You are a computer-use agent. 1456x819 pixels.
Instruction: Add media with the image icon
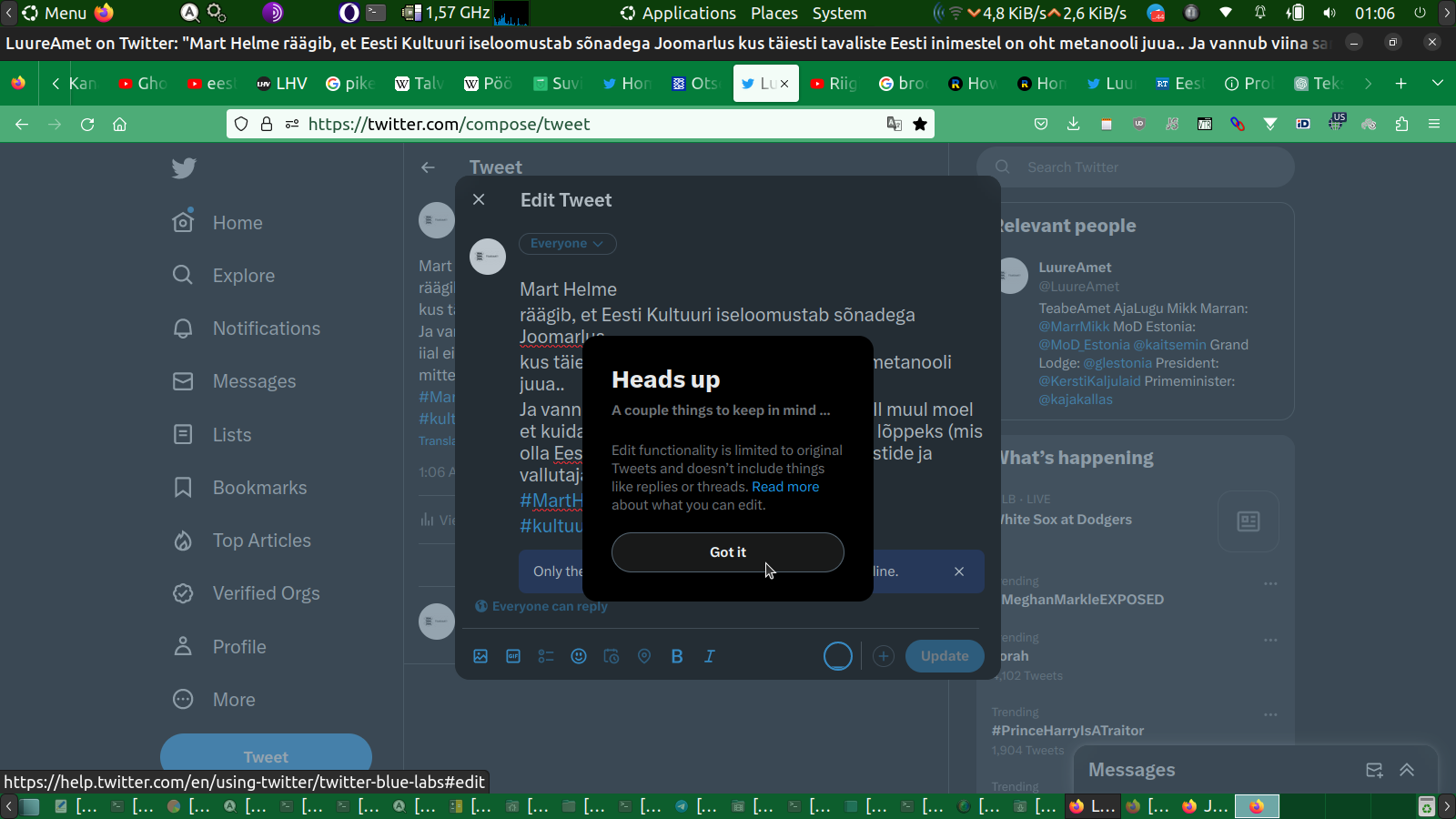(x=480, y=656)
